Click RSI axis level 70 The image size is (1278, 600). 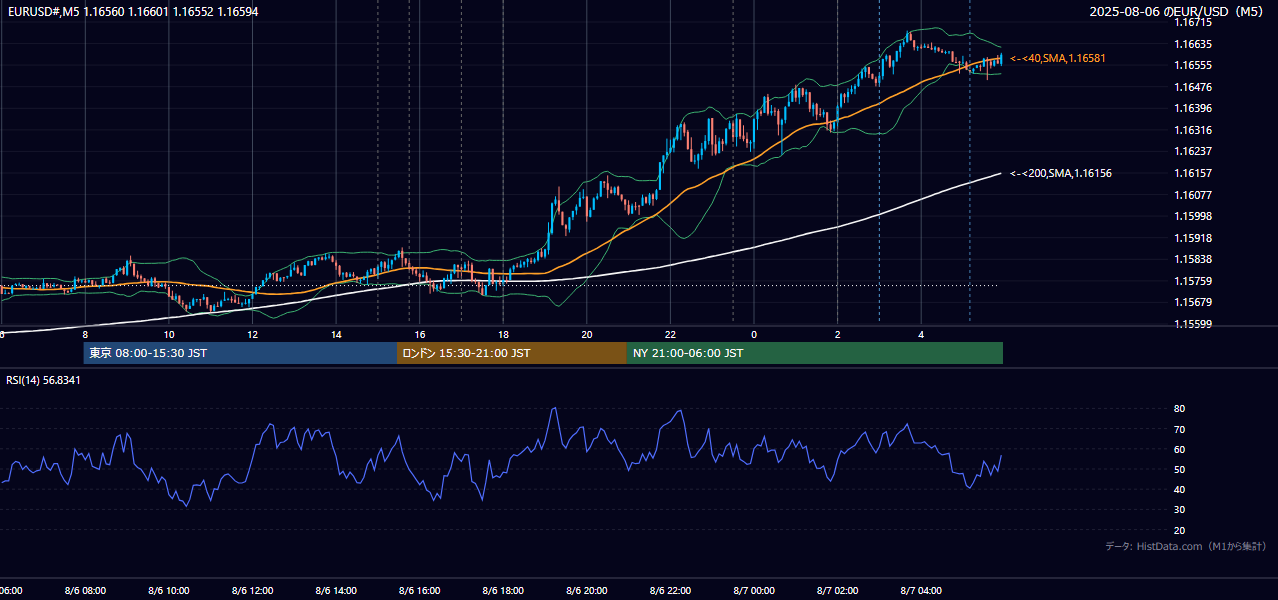click(1180, 429)
